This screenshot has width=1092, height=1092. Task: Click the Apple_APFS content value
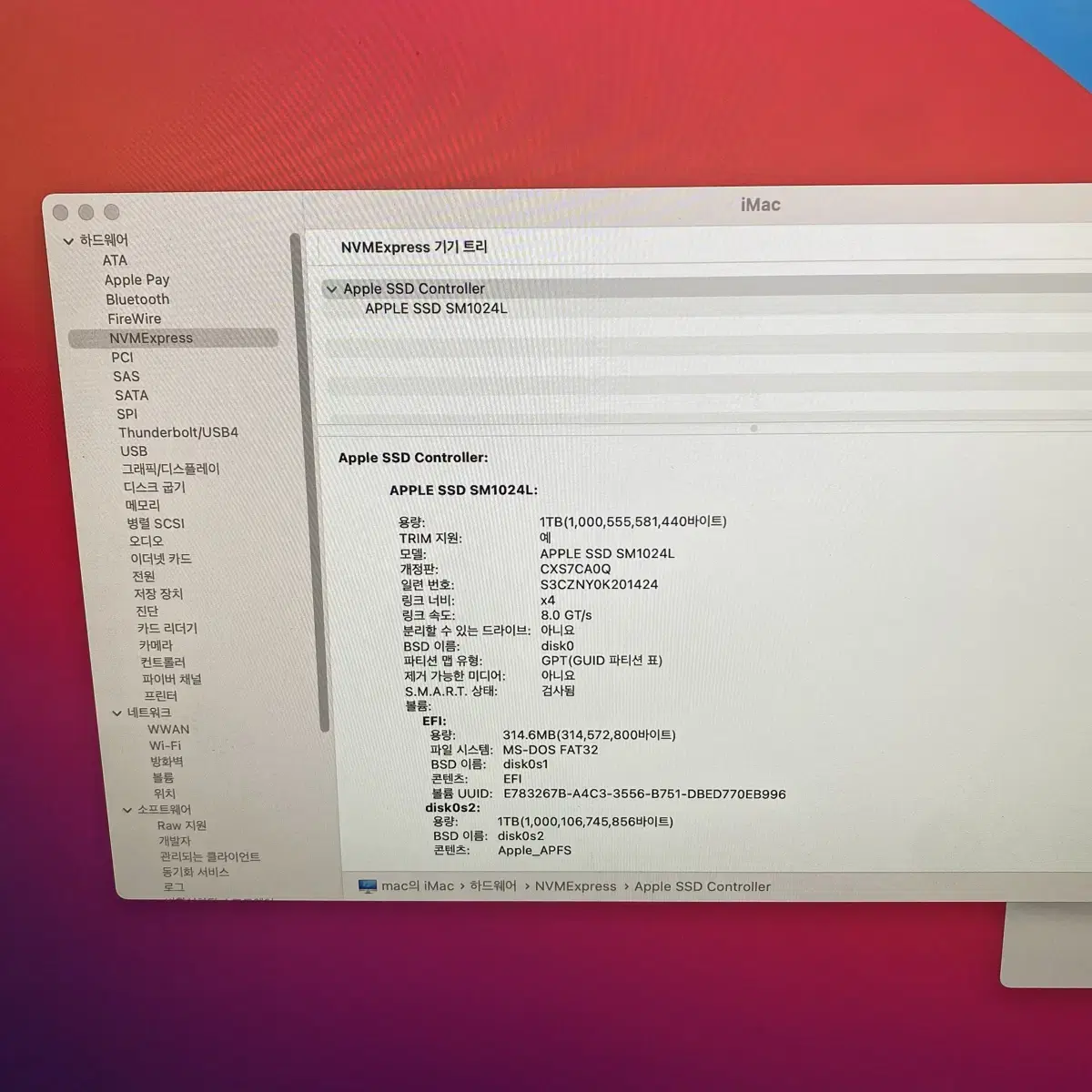pos(534,851)
